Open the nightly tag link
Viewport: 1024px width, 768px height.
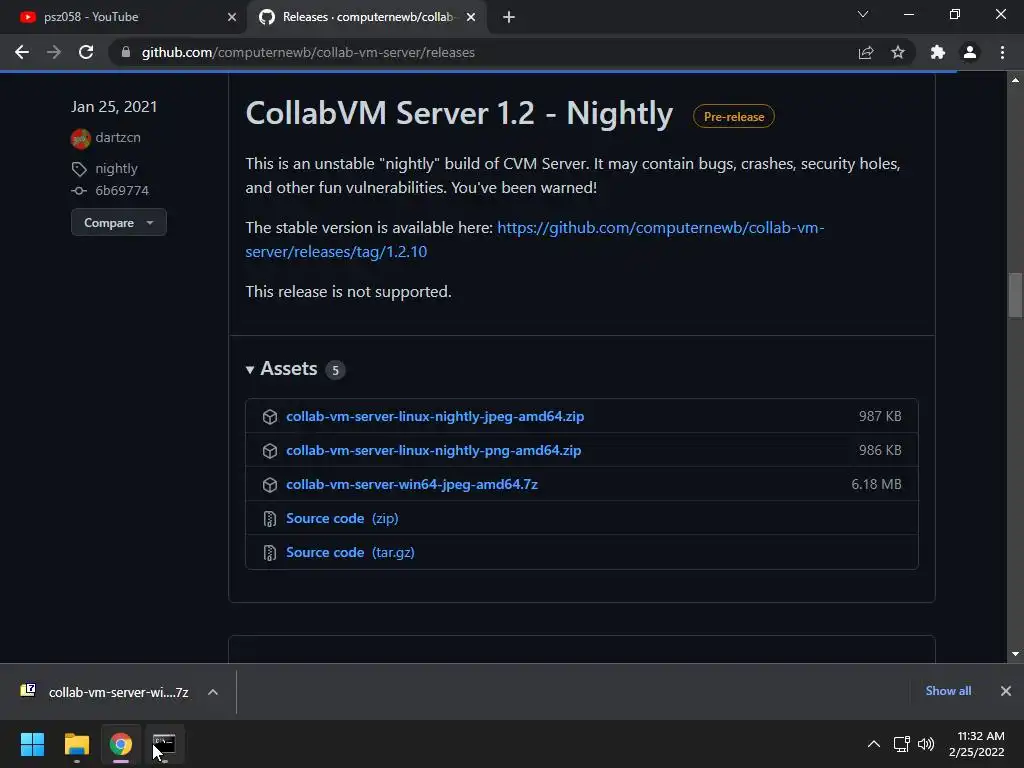click(116, 168)
